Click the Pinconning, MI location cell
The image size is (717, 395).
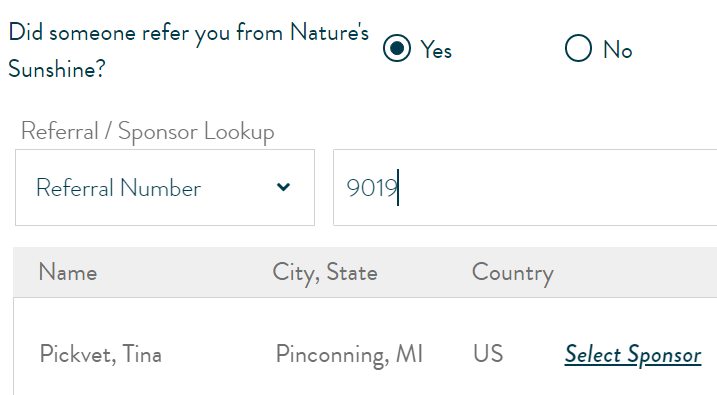point(349,355)
